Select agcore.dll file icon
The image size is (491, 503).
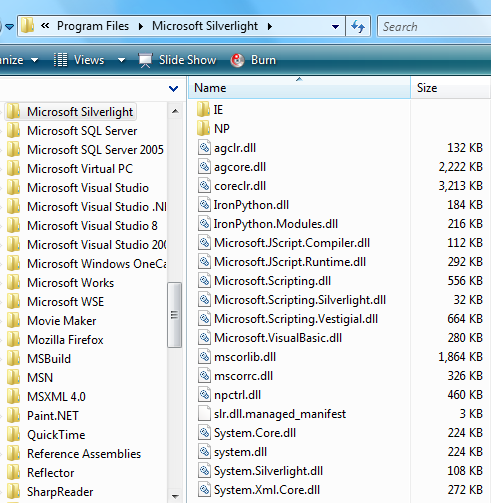204,167
